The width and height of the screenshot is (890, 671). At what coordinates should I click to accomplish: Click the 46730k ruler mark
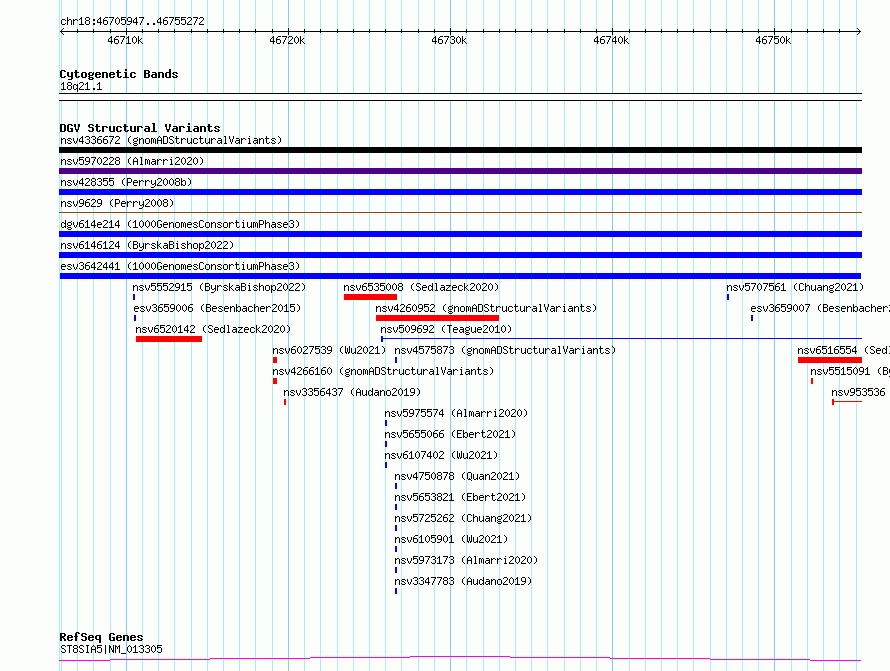point(449,40)
